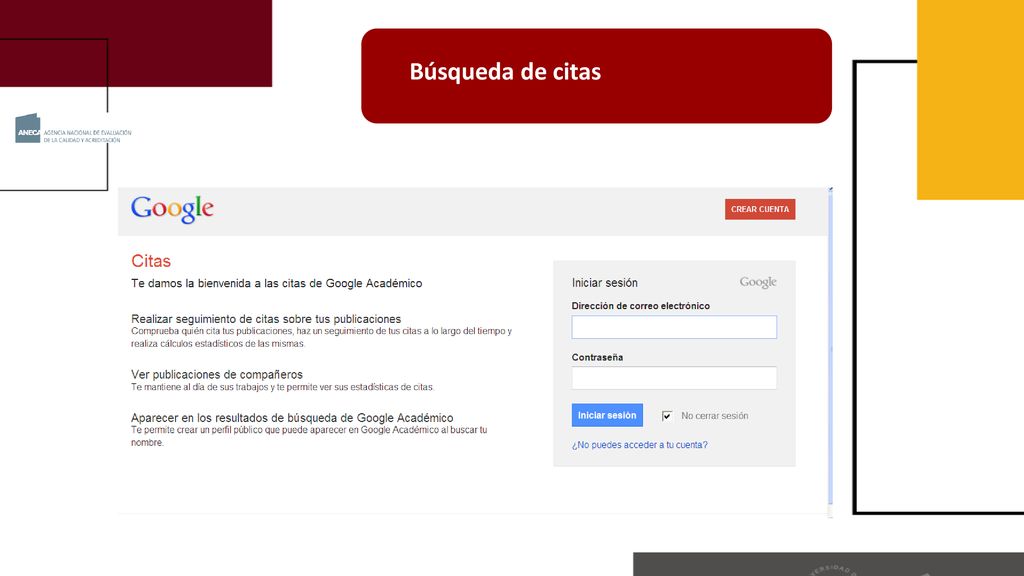The height and width of the screenshot is (576, 1024).
Task: Select the Búsqueda de citas slide title
Action: pyautogui.click(x=505, y=72)
